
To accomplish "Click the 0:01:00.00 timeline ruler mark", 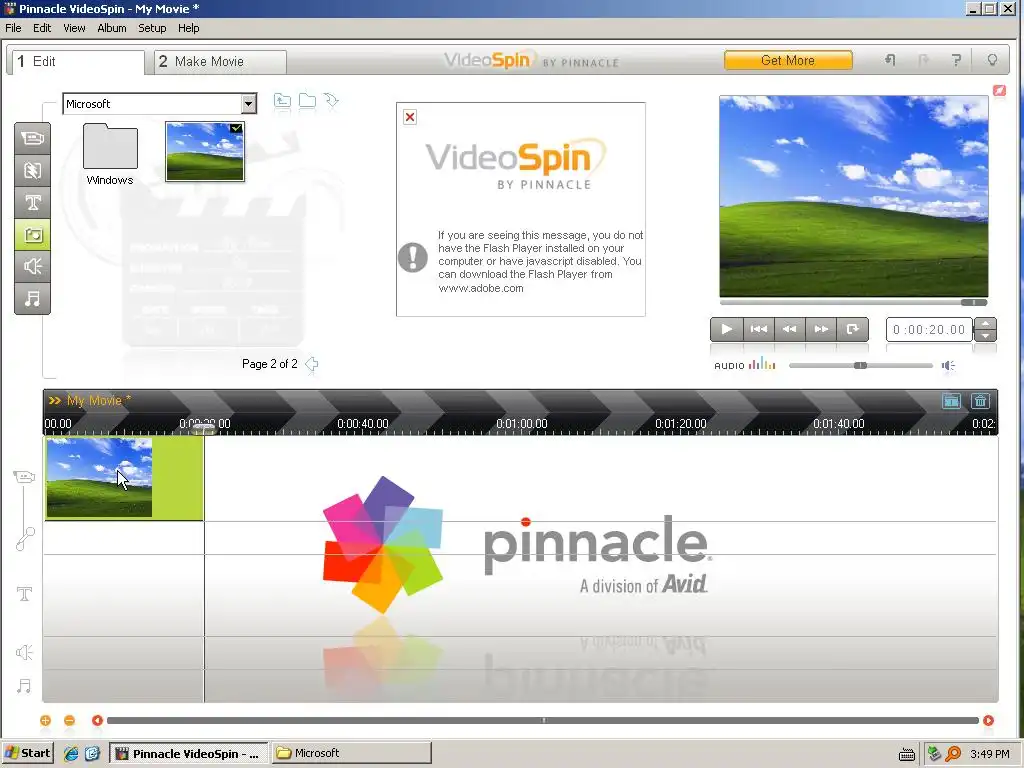I will coord(521,423).
